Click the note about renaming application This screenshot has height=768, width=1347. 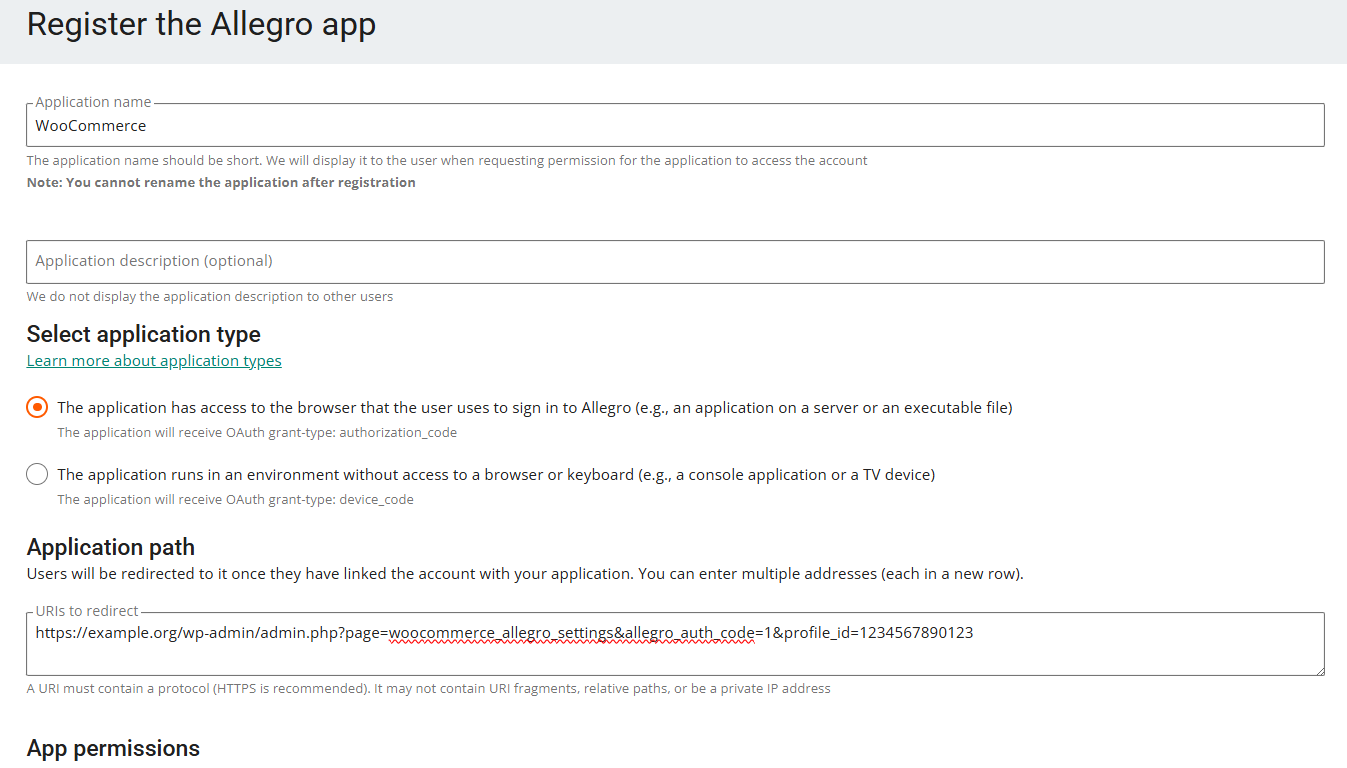pyautogui.click(x=221, y=182)
